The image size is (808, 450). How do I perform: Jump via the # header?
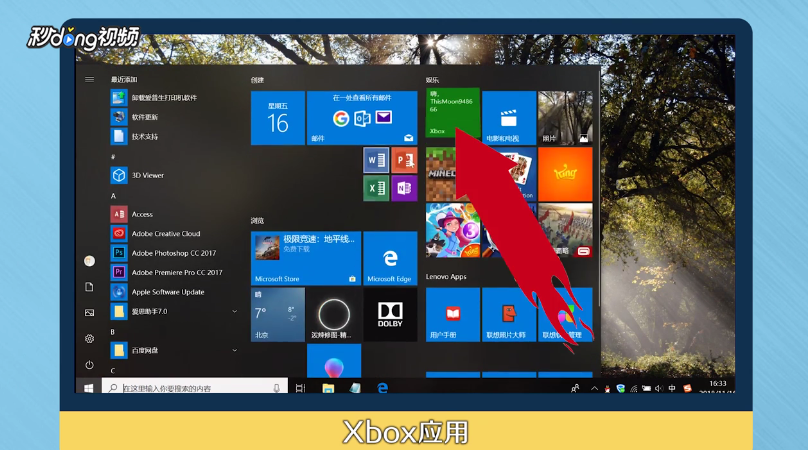[x=113, y=157]
